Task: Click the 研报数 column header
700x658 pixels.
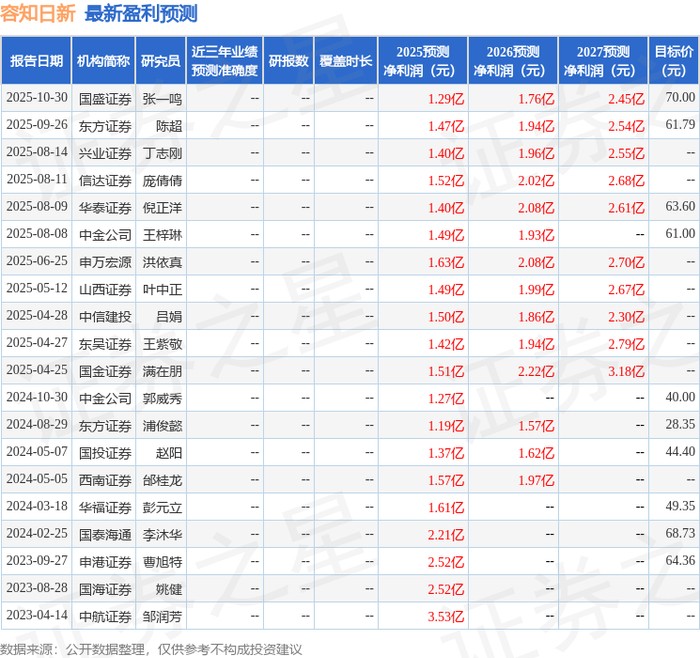Action: pos(288,61)
